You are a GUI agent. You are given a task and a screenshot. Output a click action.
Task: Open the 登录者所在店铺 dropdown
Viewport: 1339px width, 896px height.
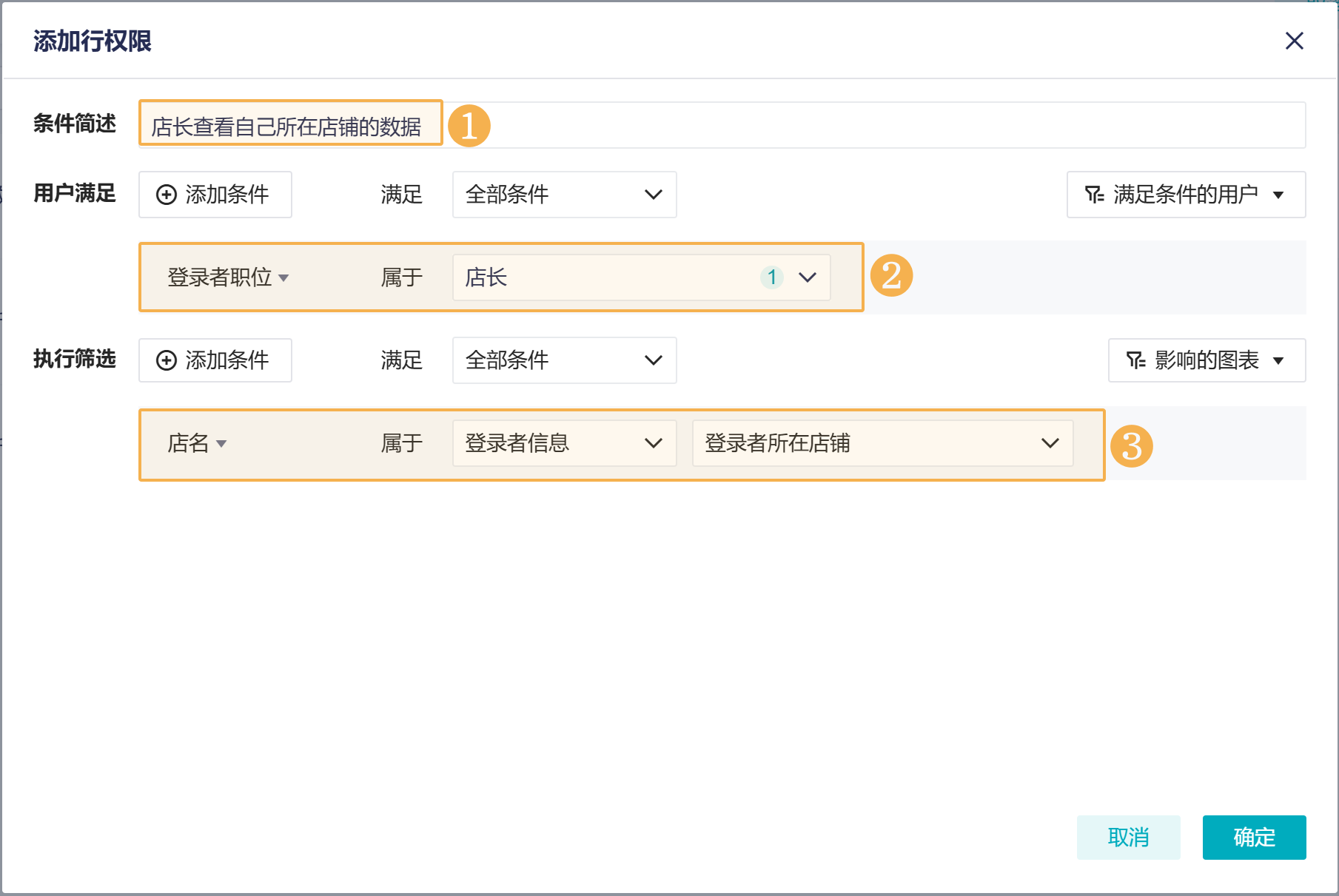click(882, 443)
